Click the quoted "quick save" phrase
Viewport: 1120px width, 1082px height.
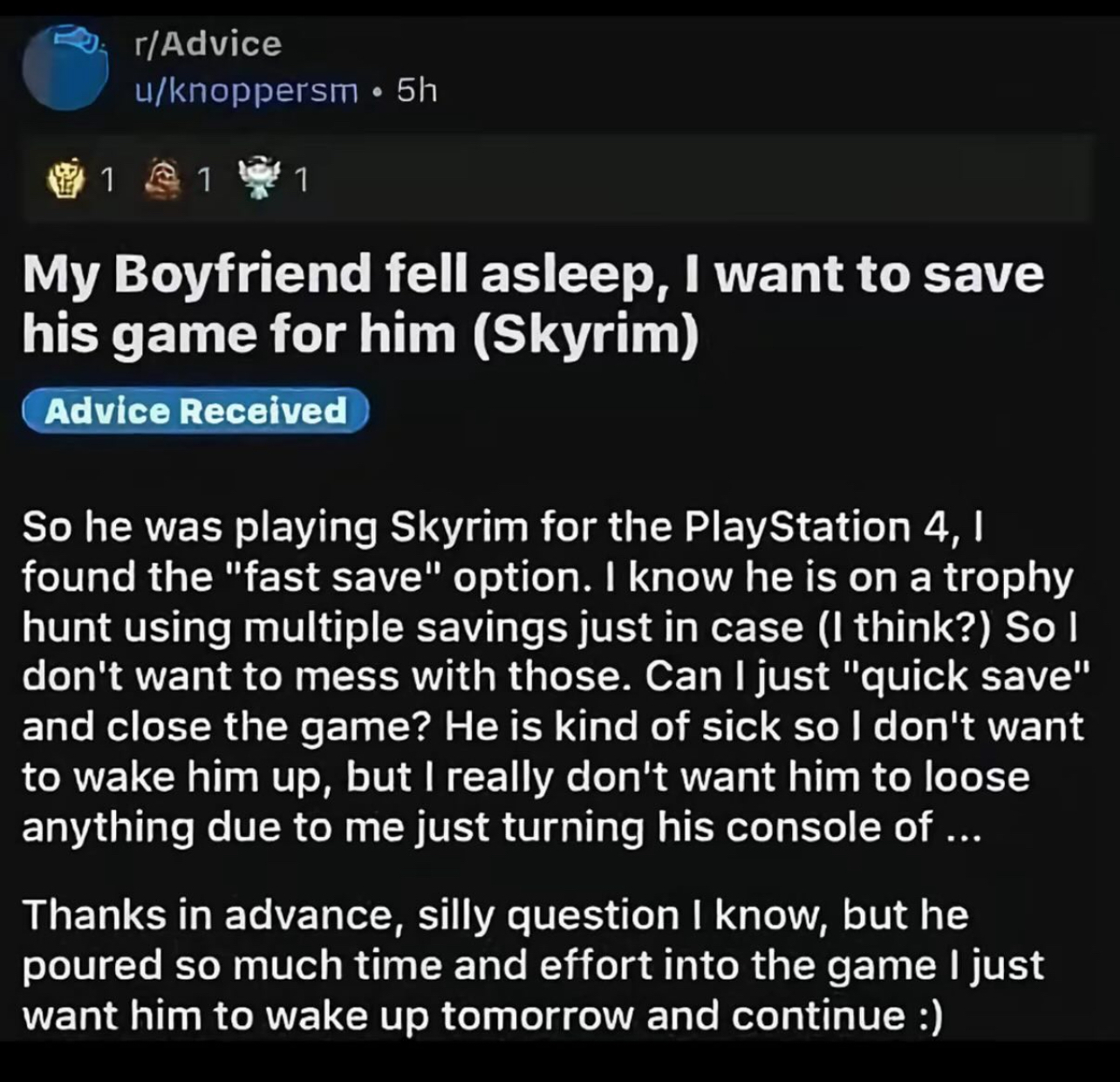click(966, 677)
